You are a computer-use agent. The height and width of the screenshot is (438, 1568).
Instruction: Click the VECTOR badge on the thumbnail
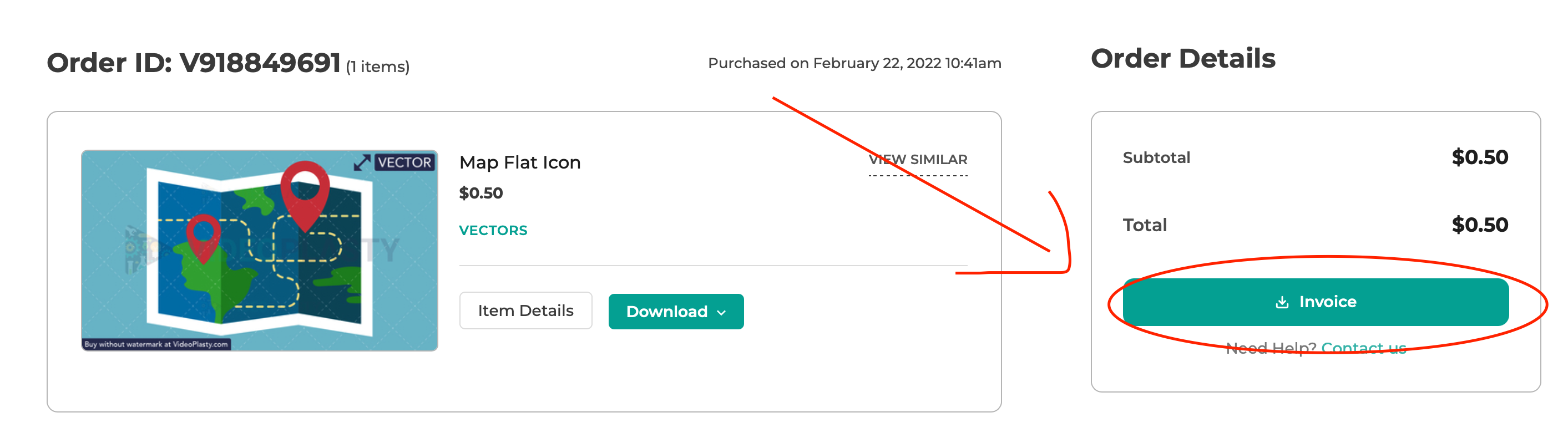coord(404,162)
